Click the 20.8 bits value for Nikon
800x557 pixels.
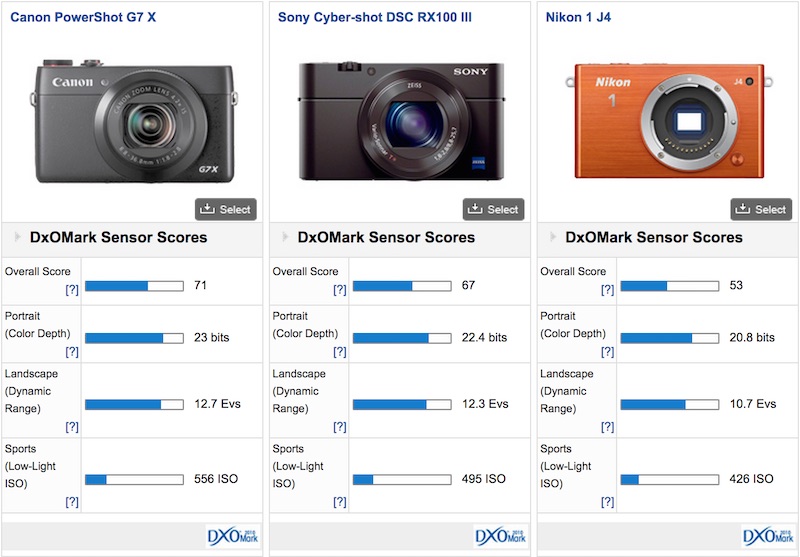click(x=752, y=337)
